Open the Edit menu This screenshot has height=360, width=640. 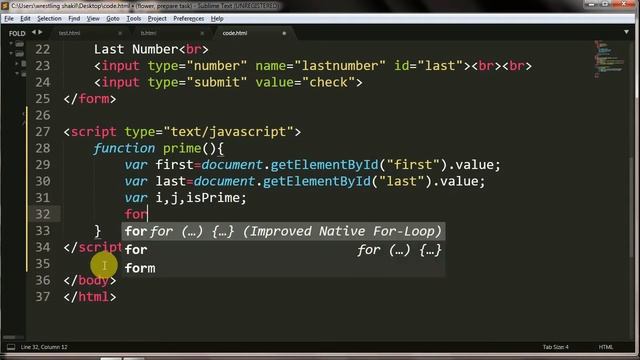point(25,19)
